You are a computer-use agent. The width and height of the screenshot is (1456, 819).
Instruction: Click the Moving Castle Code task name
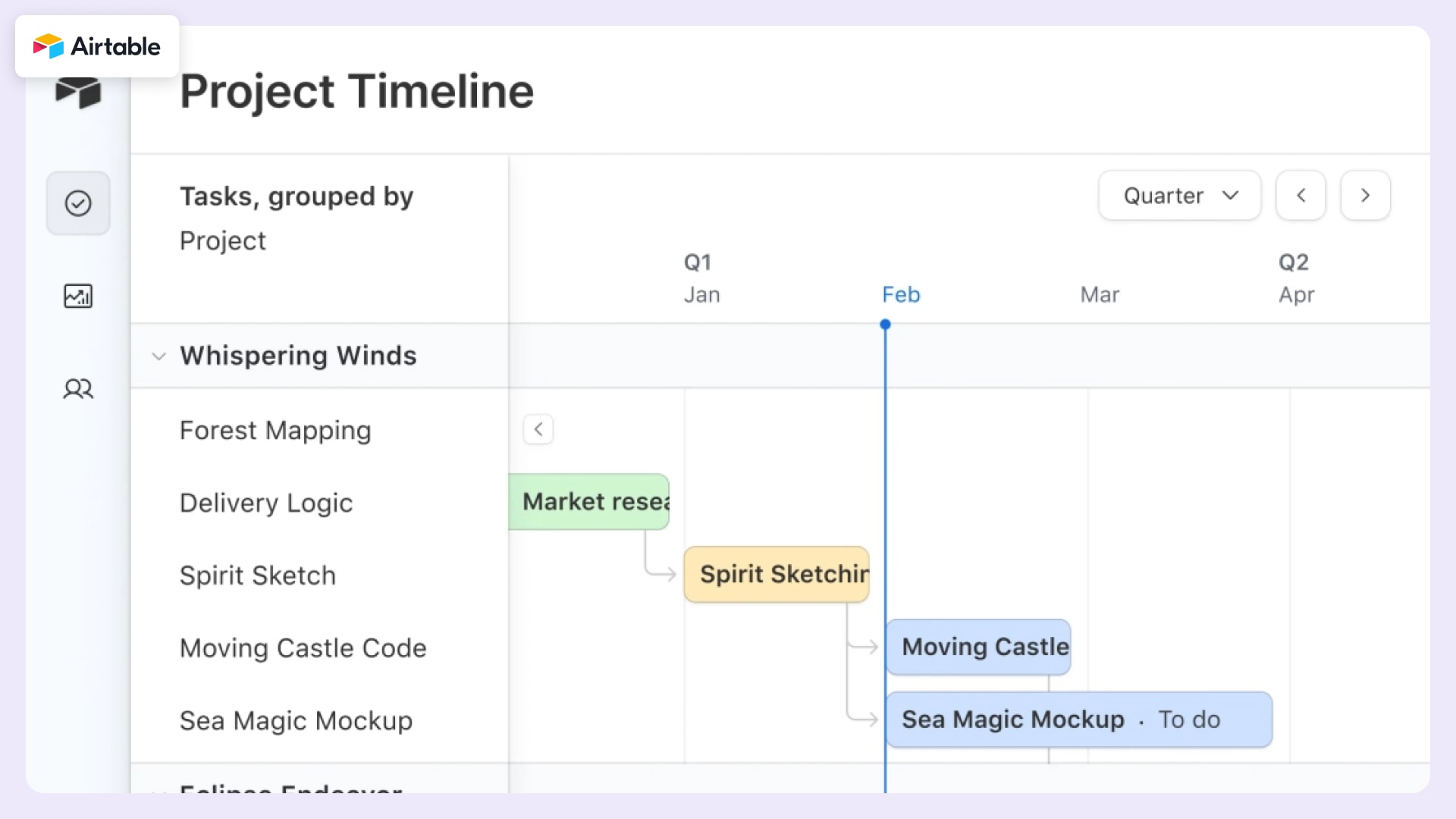point(303,648)
